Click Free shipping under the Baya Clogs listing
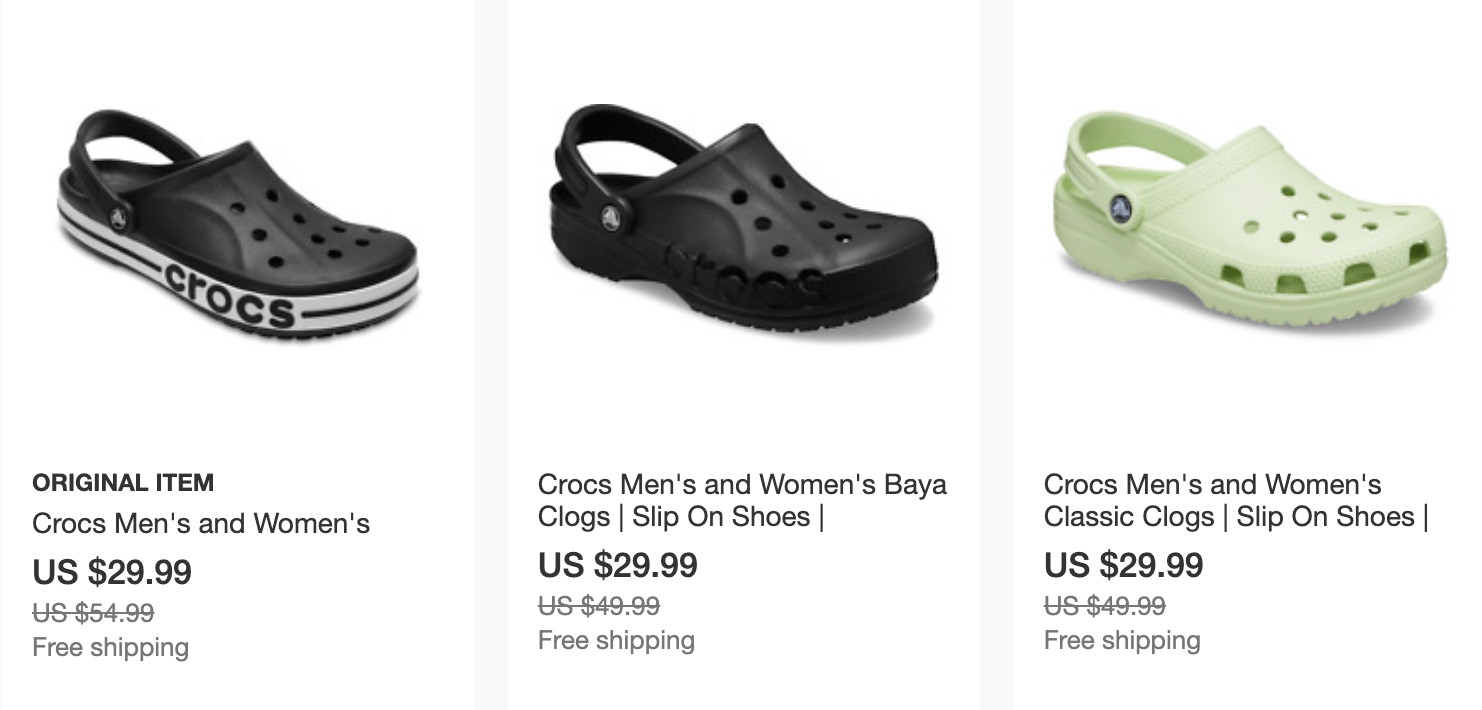This screenshot has width=1482, height=710. point(616,640)
